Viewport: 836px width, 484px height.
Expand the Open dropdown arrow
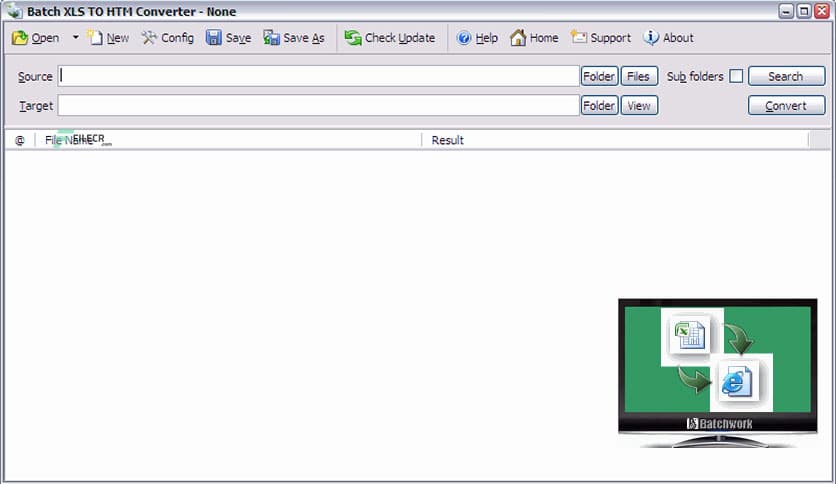point(76,37)
